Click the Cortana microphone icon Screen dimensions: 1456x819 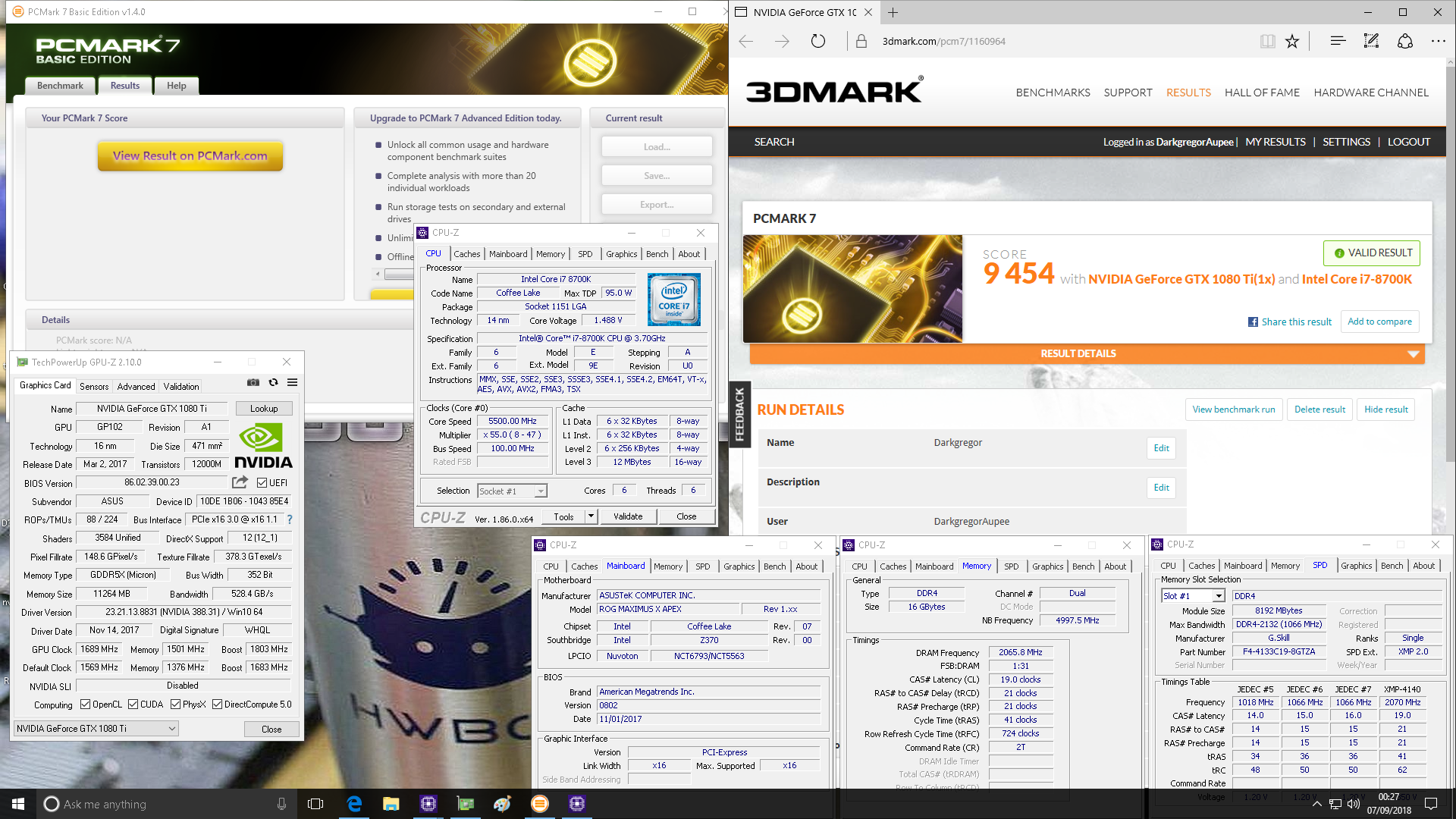point(281,804)
